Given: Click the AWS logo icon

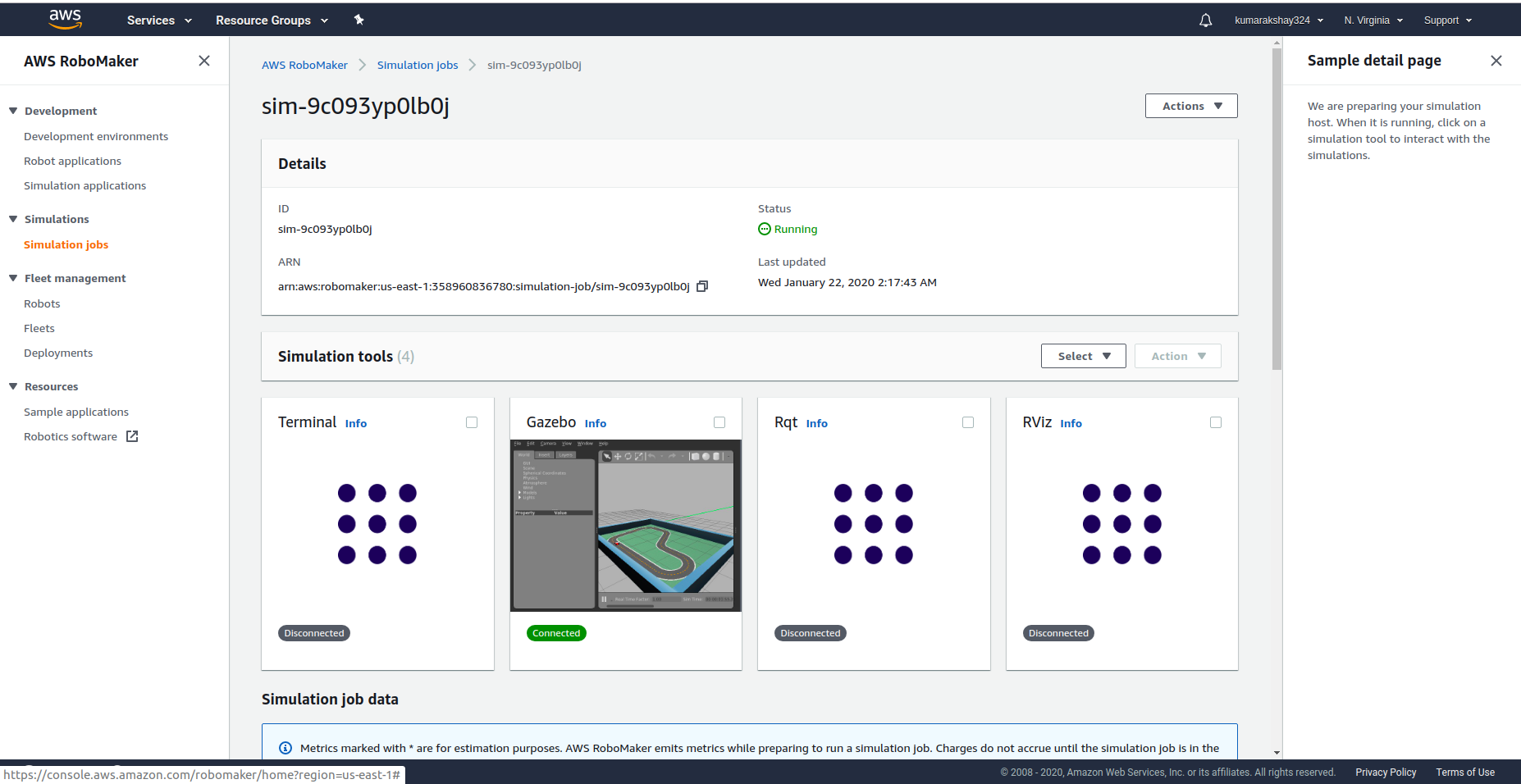Looking at the screenshot, I should pos(65,20).
